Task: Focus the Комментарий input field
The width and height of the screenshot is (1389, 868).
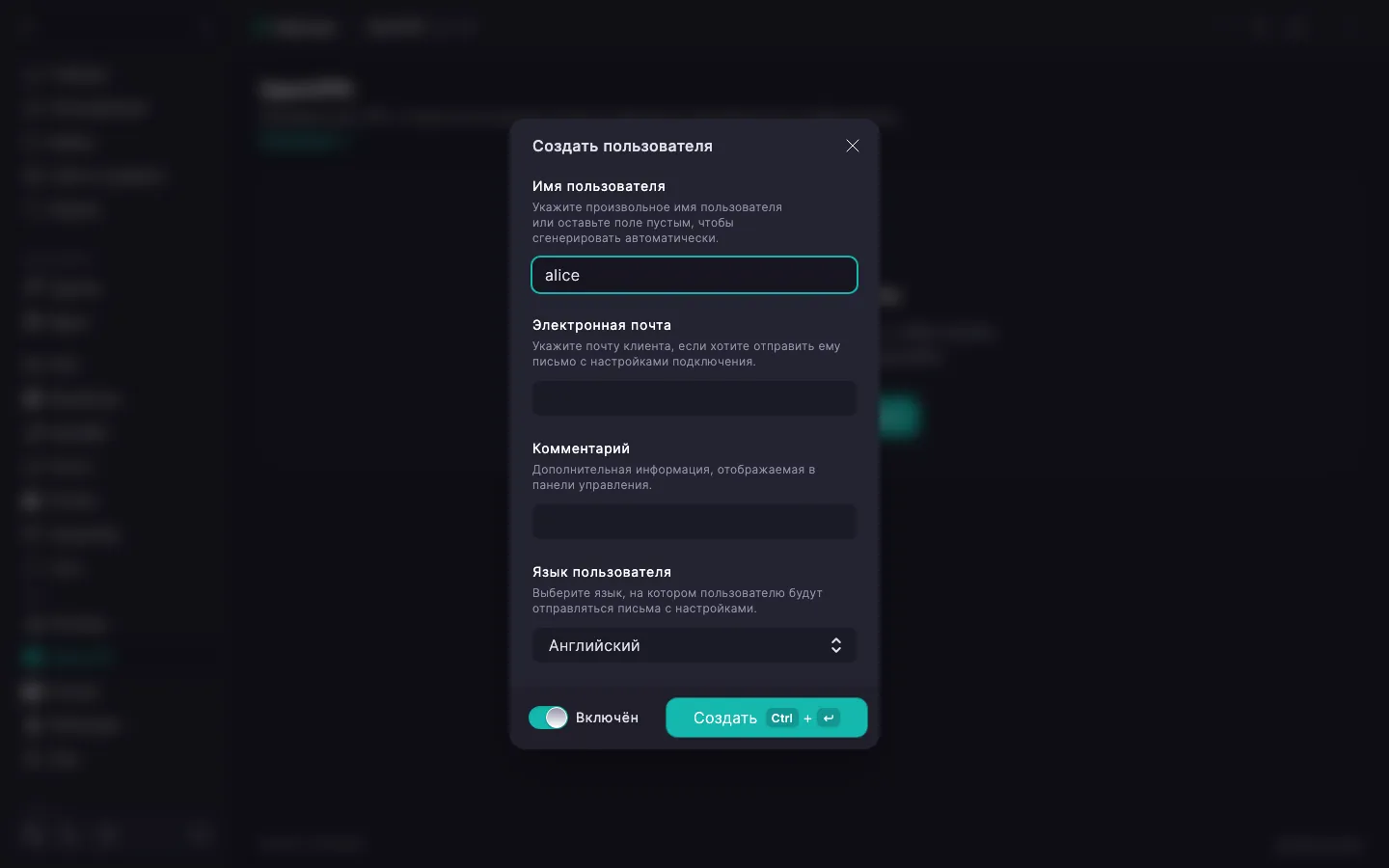Action: (694, 522)
